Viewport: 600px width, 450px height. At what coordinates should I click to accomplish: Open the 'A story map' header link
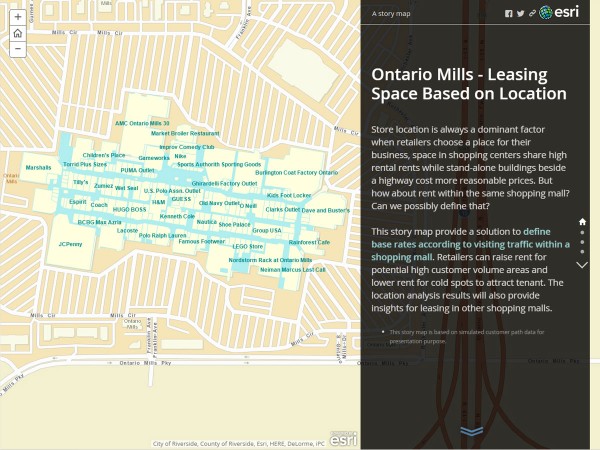click(390, 14)
